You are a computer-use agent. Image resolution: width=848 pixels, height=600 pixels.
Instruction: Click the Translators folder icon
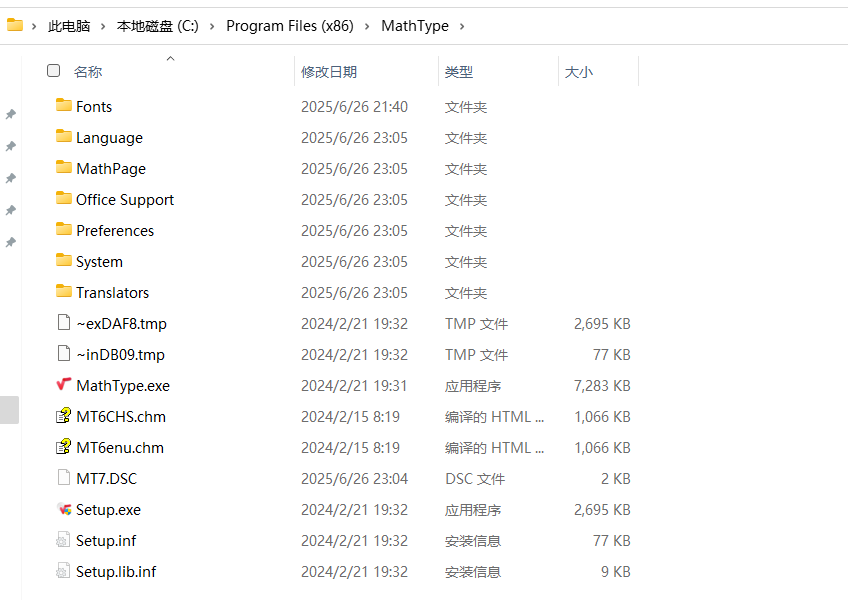pyautogui.click(x=64, y=291)
